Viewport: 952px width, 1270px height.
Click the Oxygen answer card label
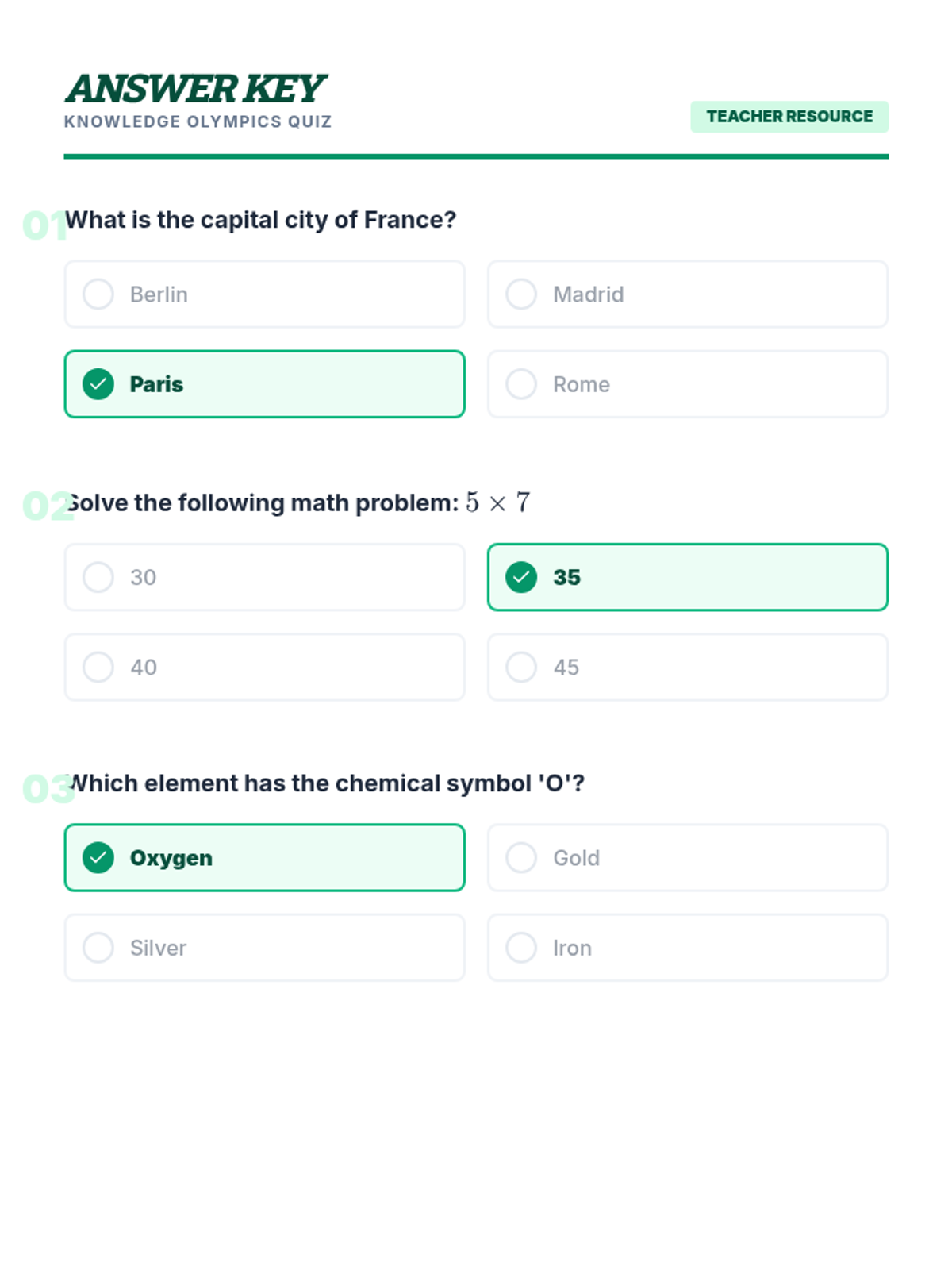[x=171, y=858]
